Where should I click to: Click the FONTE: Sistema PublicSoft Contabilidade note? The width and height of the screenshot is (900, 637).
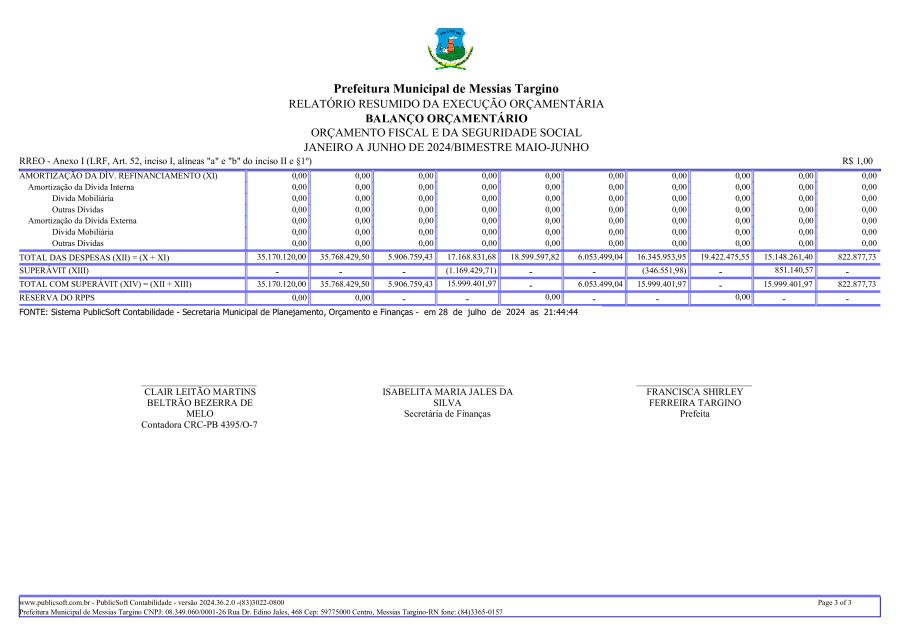click(298, 312)
